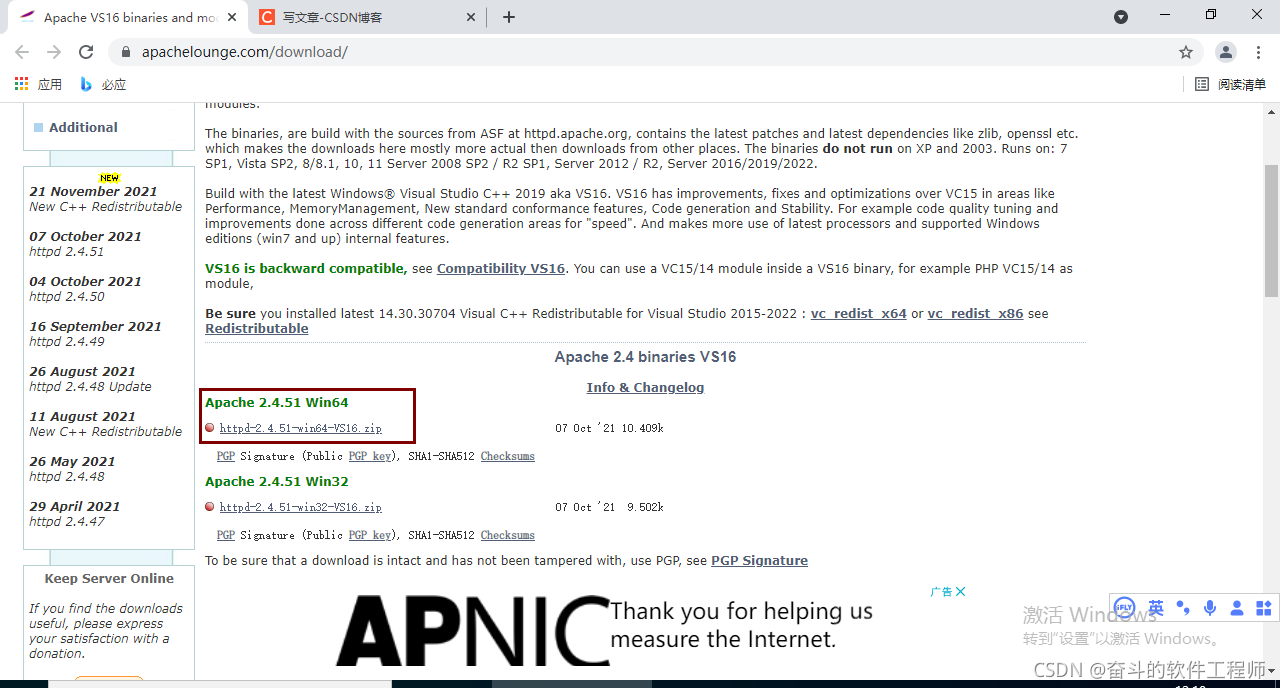View site info via the padlock icon
Viewport: 1280px width, 688px height.
click(x=126, y=52)
